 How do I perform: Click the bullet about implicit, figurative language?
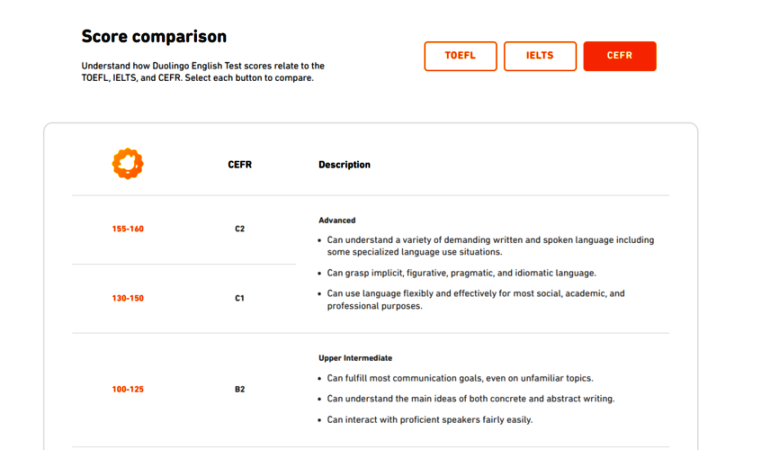[x=461, y=273]
